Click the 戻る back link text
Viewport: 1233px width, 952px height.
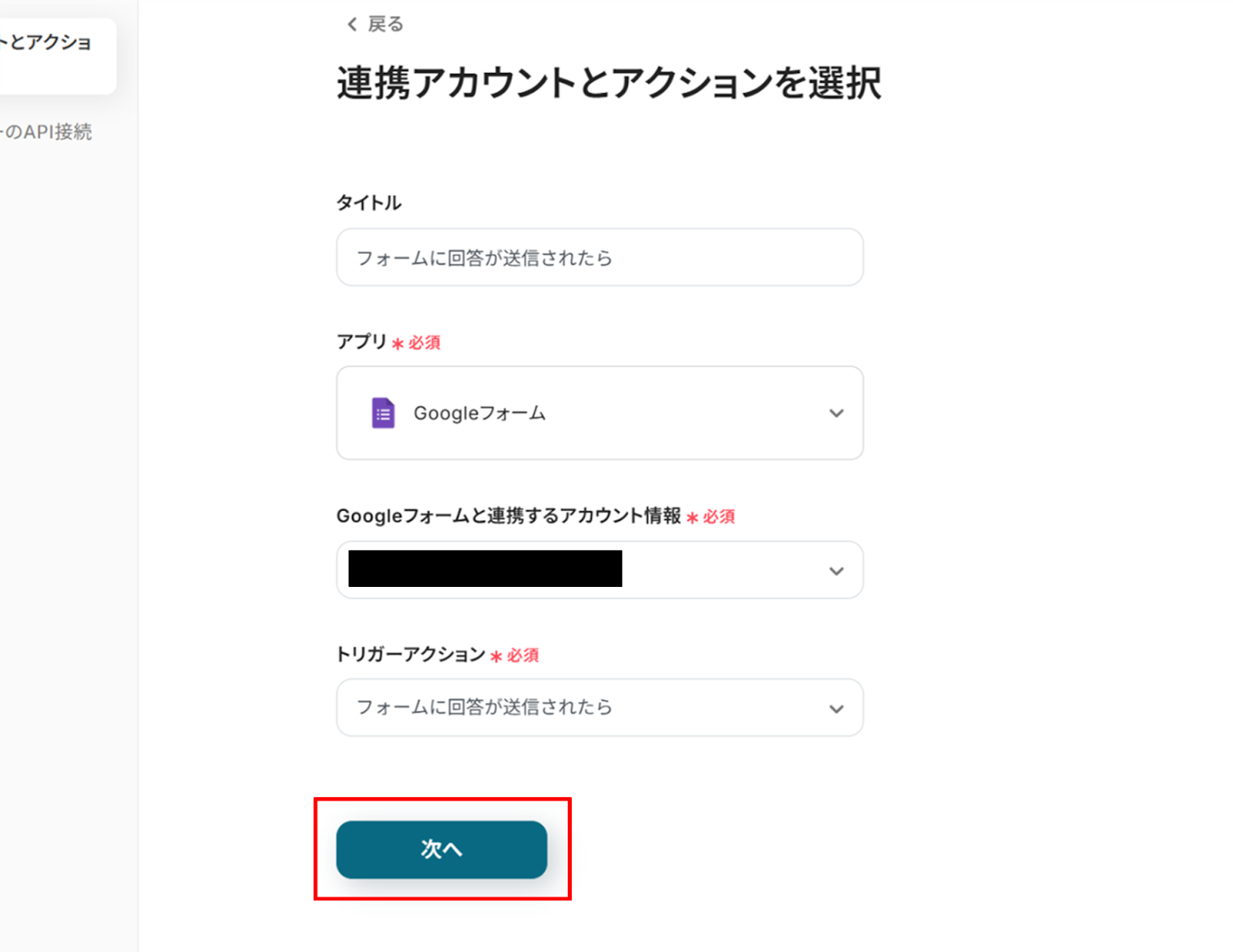[385, 25]
